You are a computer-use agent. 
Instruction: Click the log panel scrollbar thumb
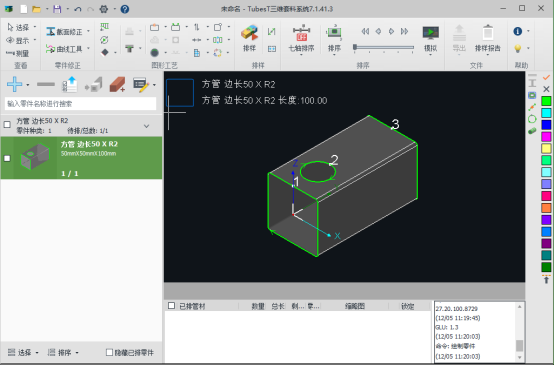(x=519, y=345)
